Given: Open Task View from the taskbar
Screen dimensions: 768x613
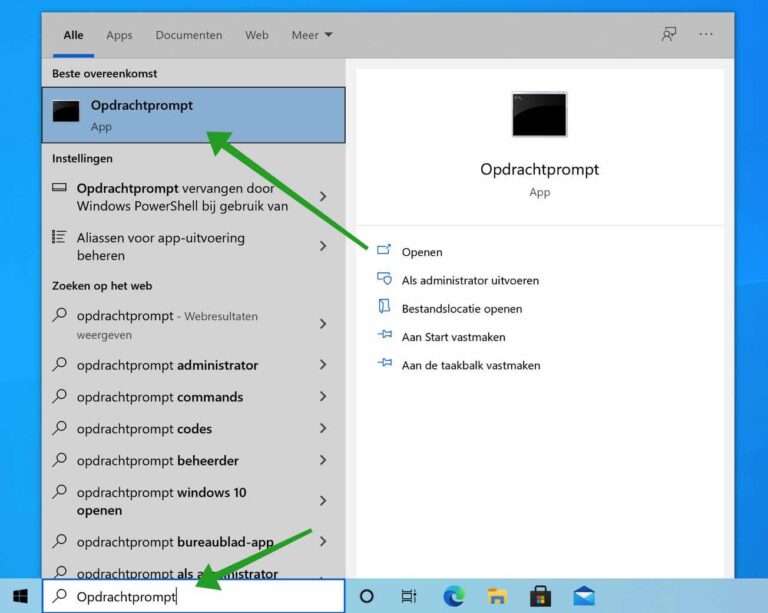Looking at the screenshot, I should [409, 596].
